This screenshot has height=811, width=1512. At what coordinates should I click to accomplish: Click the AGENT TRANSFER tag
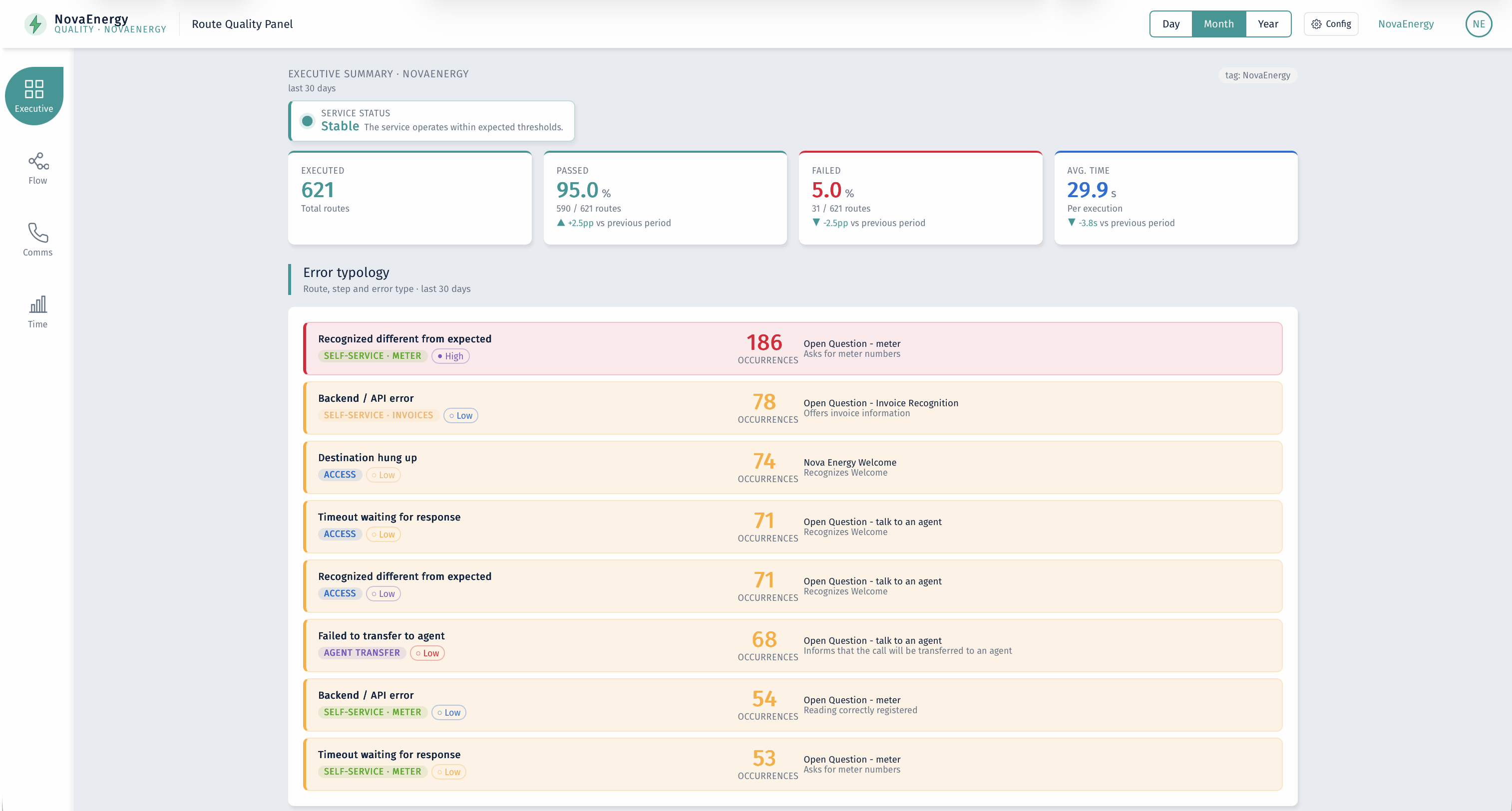362,653
